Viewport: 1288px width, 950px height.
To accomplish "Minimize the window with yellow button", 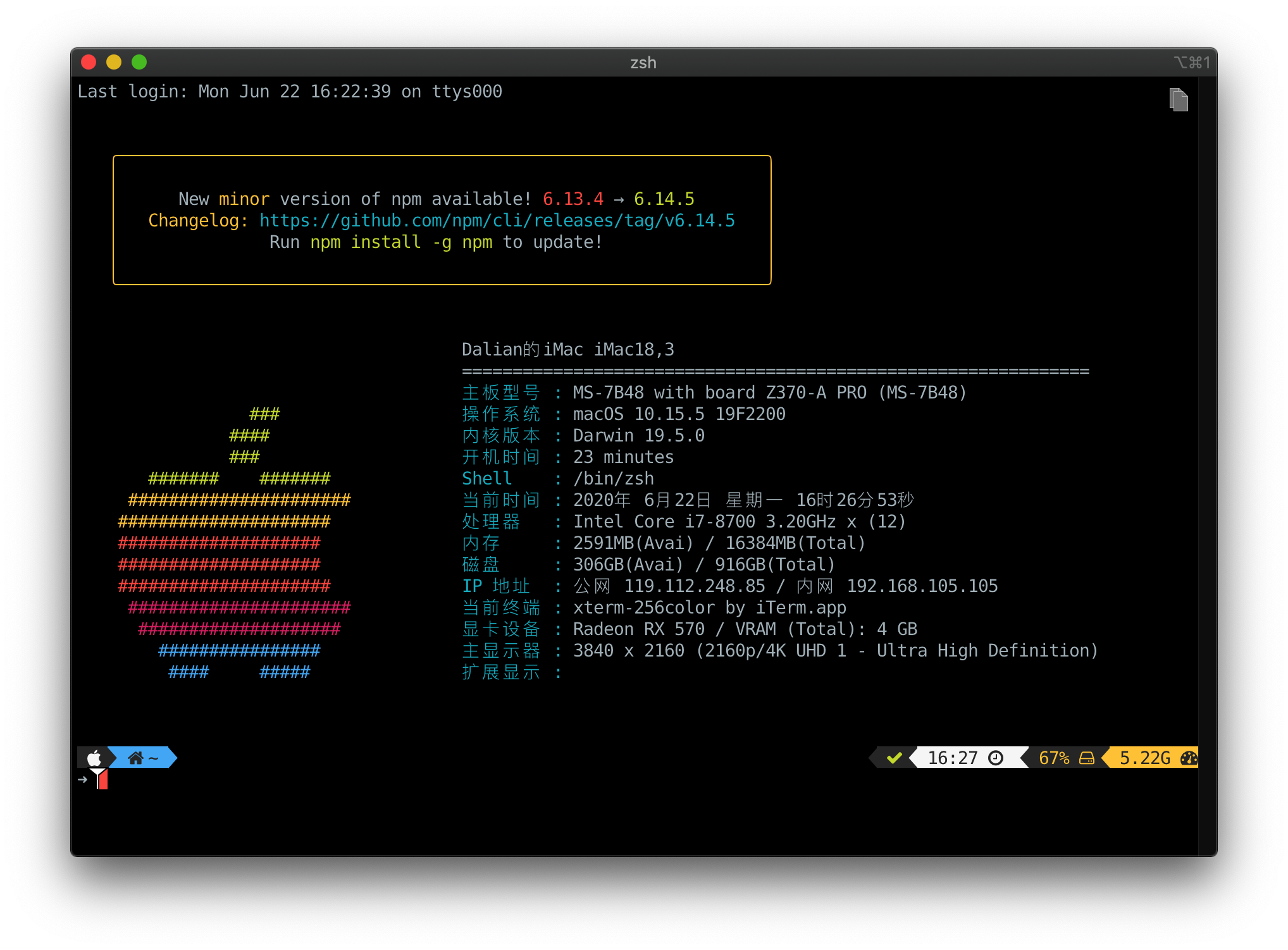I will click(x=114, y=62).
